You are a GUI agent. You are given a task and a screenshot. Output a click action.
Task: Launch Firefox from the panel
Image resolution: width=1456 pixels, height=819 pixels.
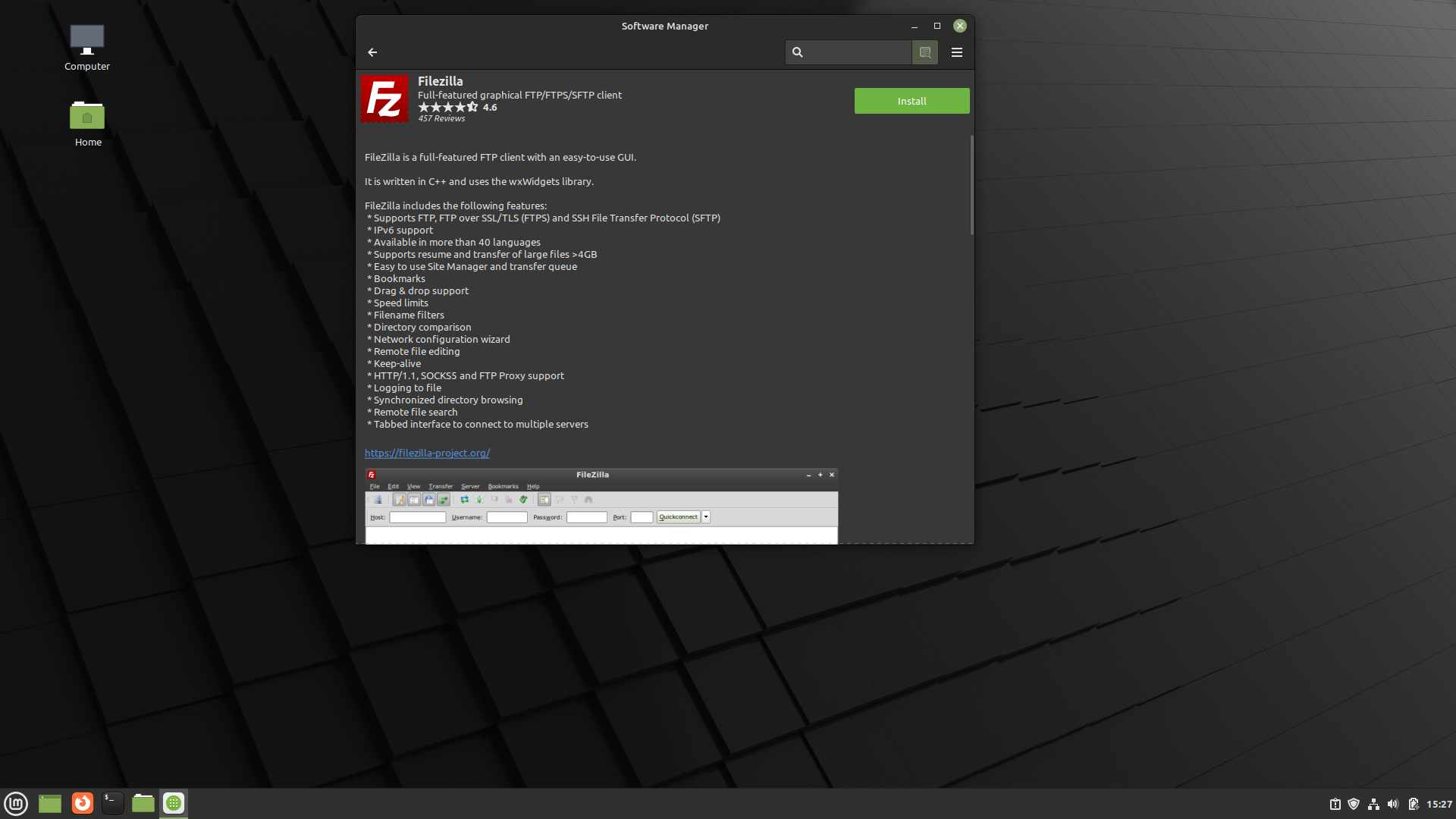82,803
